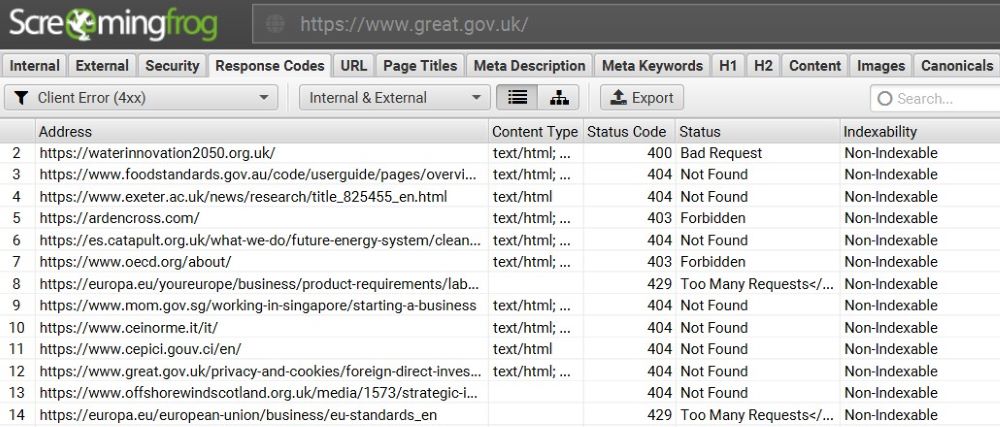This screenshot has width=1000, height=427.
Task: Select the exeter.ac.uk news URL row
Action: click(x=500, y=196)
